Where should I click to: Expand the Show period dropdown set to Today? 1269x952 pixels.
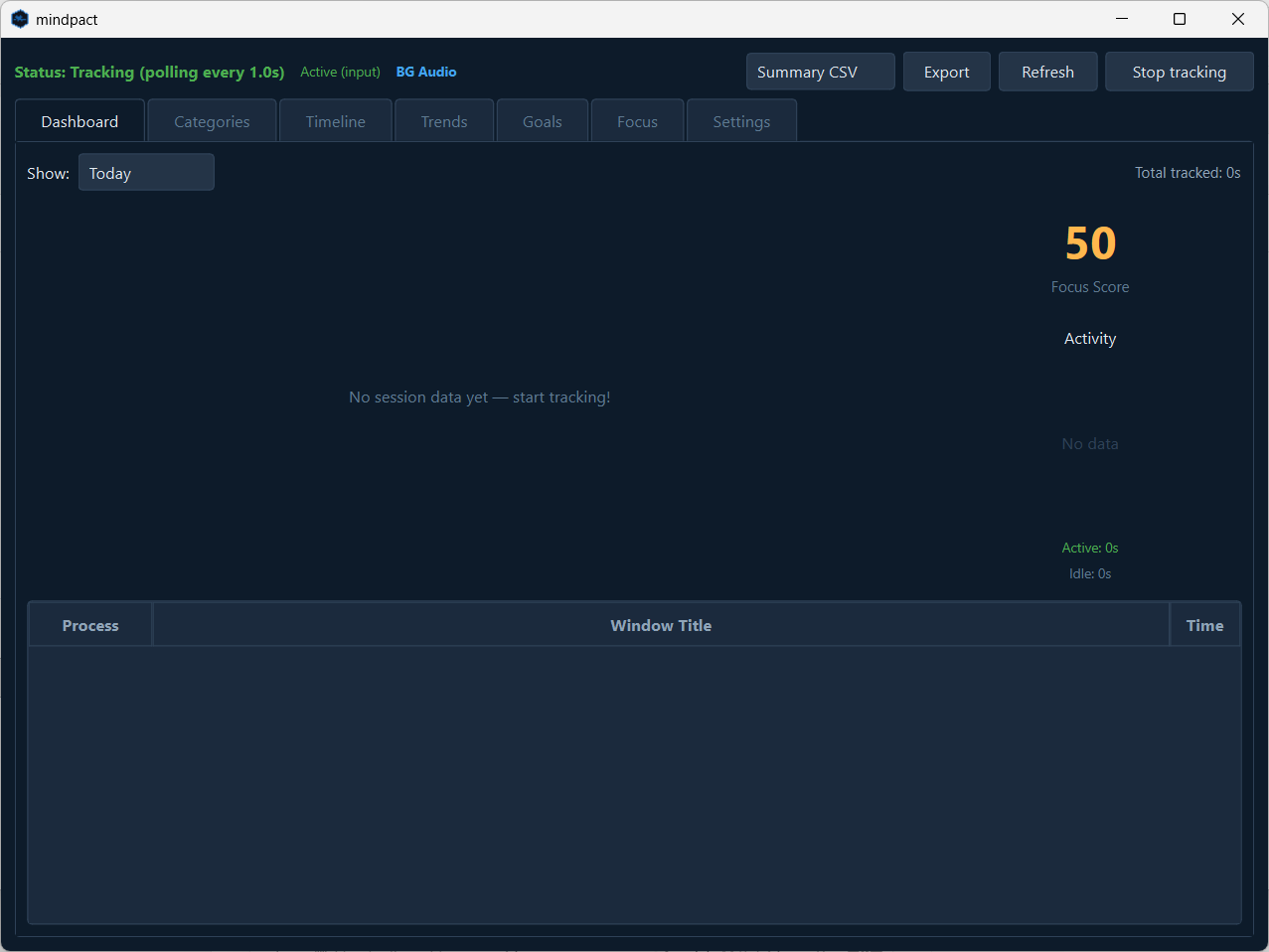146,173
